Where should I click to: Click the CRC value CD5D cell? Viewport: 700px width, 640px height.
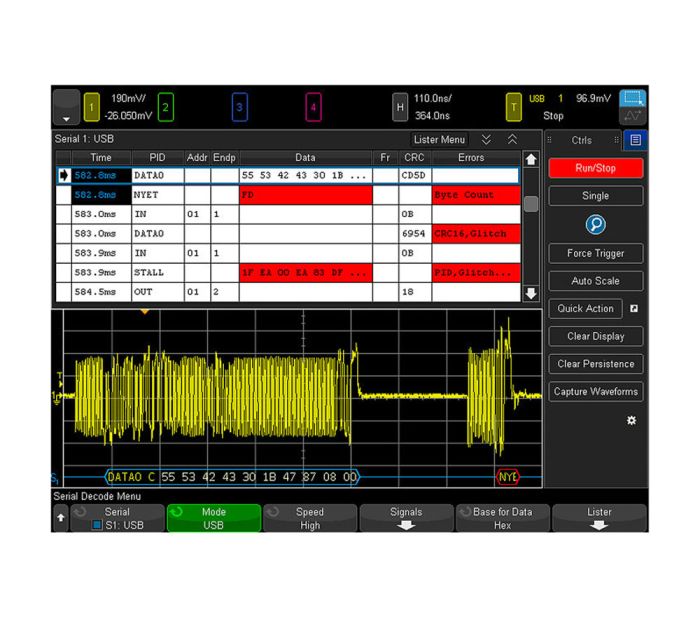click(x=415, y=175)
